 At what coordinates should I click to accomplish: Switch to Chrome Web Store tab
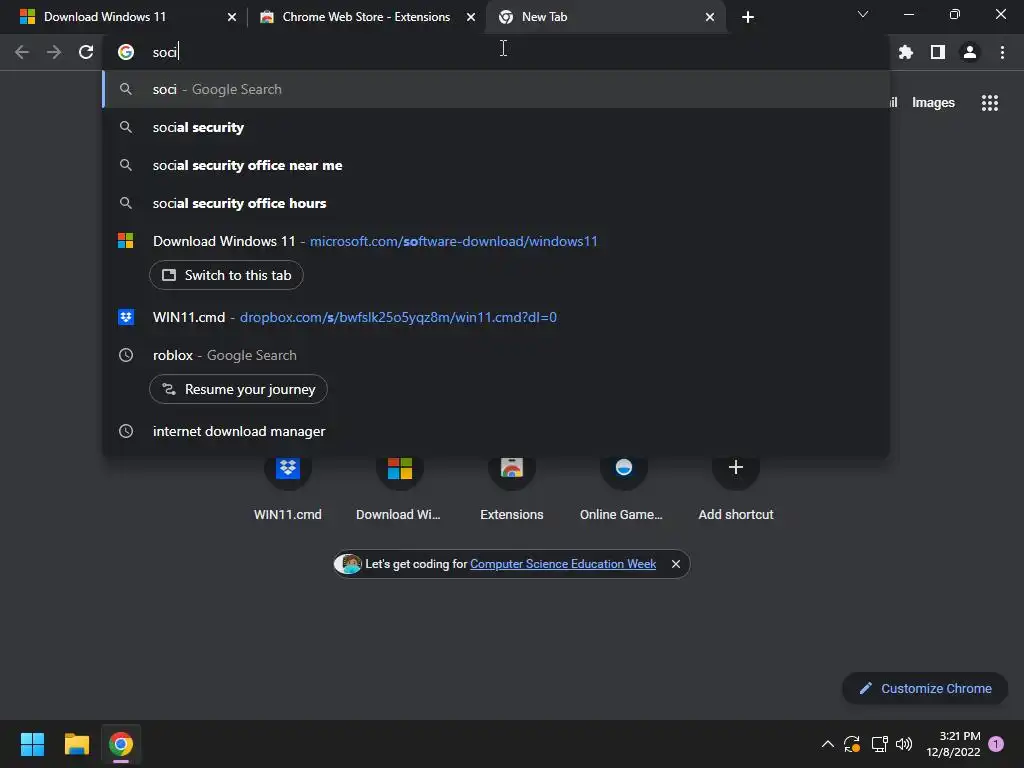[366, 17]
